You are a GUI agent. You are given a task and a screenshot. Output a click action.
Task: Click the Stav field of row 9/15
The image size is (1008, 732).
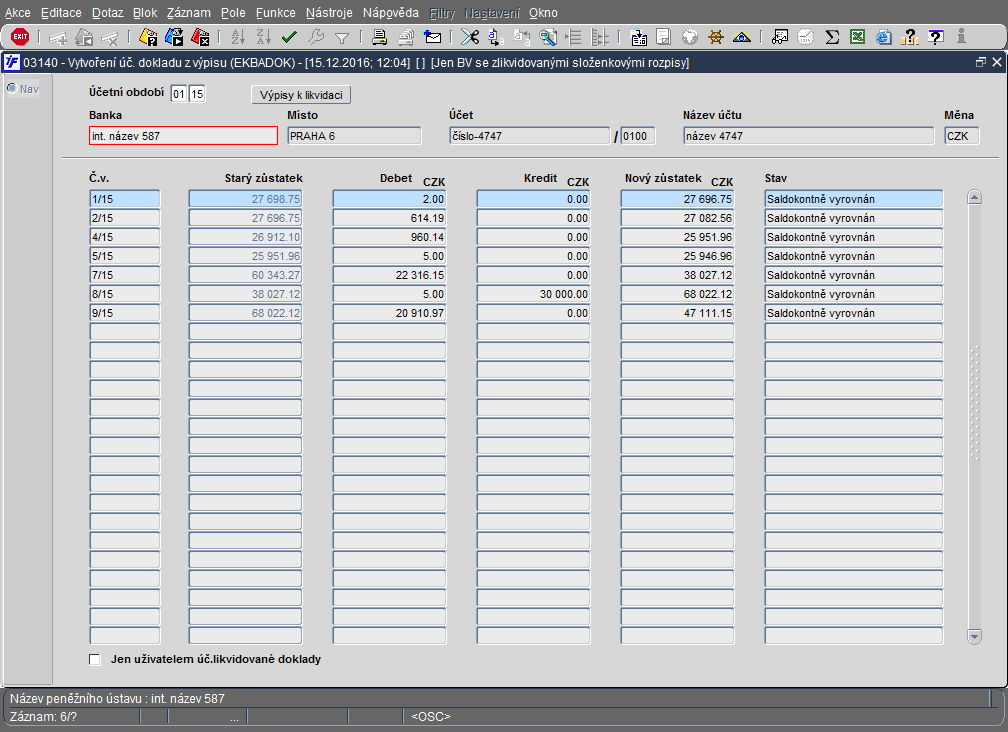(x=853, y=313)
